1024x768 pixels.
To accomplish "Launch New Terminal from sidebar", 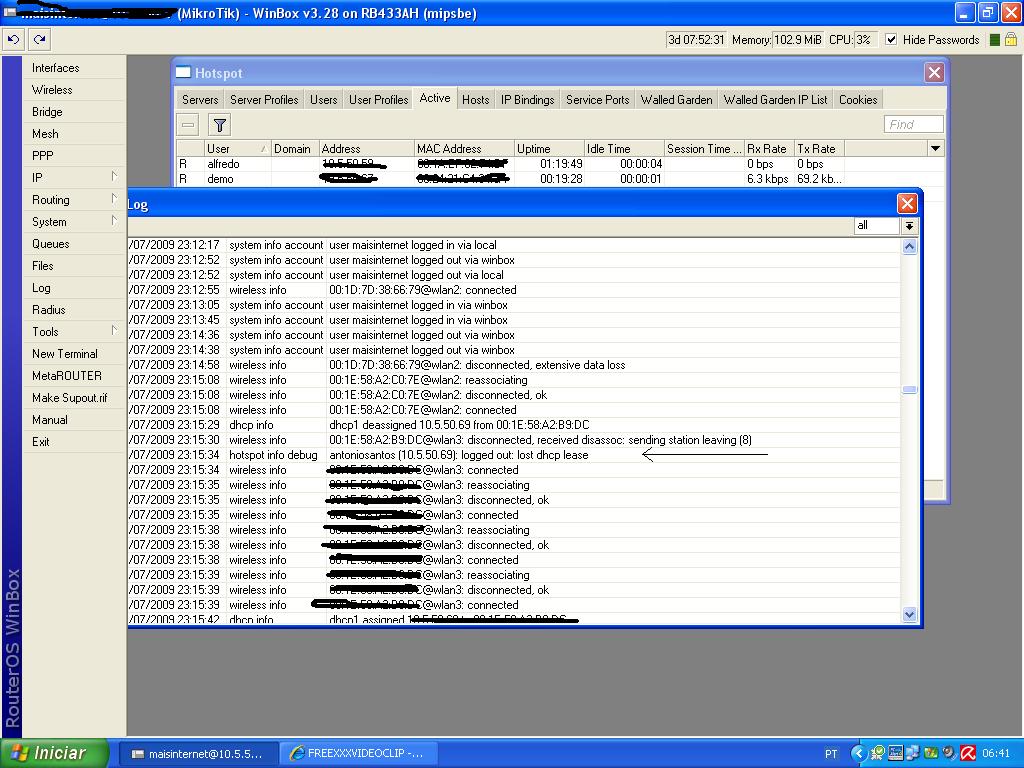I will [65, 354].
